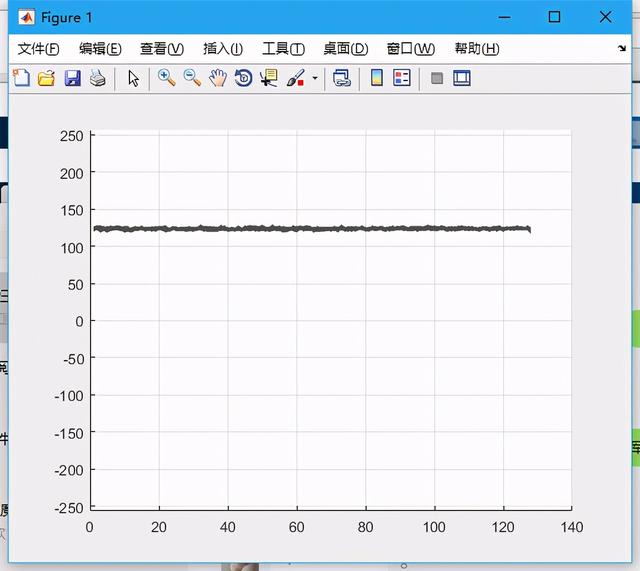Select the Pan hand tool
Screen dimensions: 640x571
point(218,78)
